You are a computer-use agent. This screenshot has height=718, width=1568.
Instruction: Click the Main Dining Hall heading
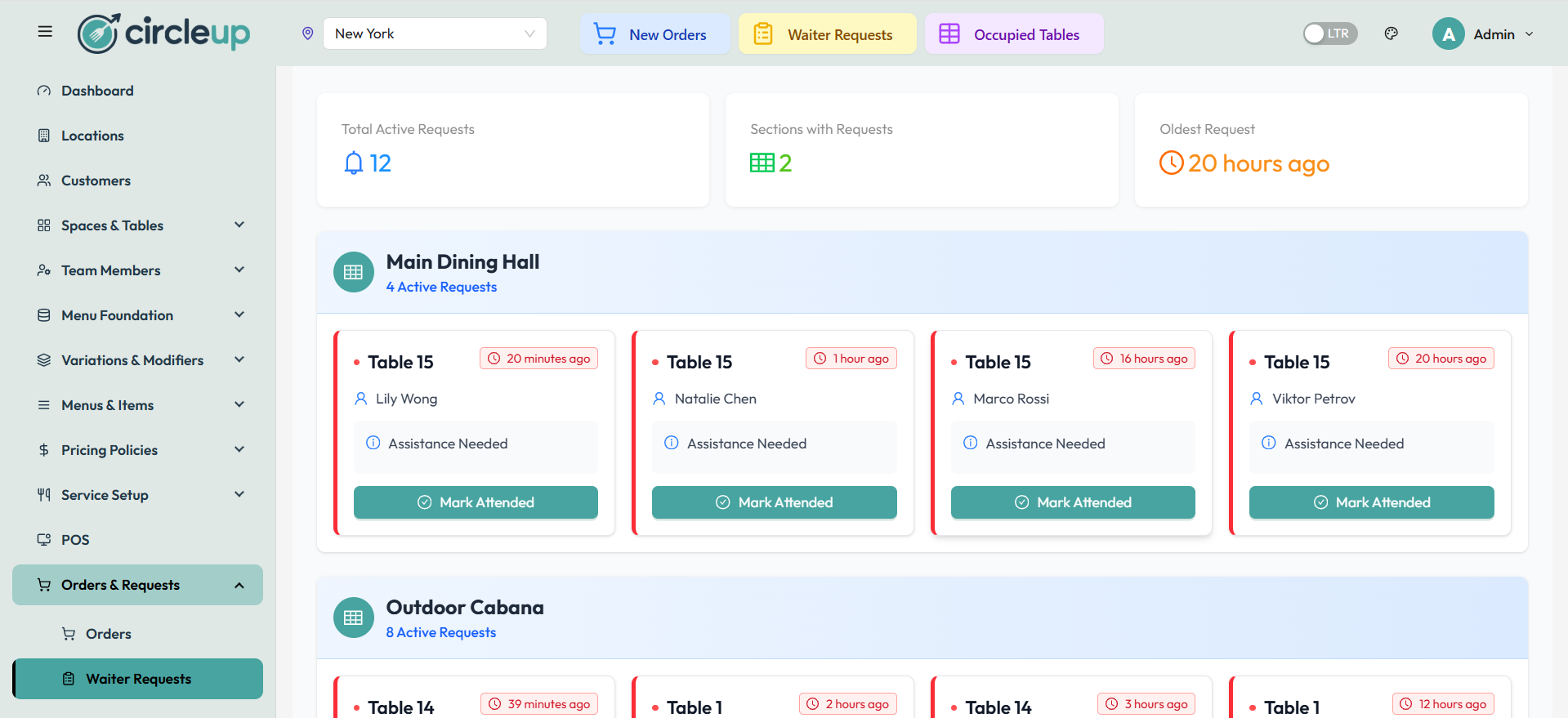462,262
